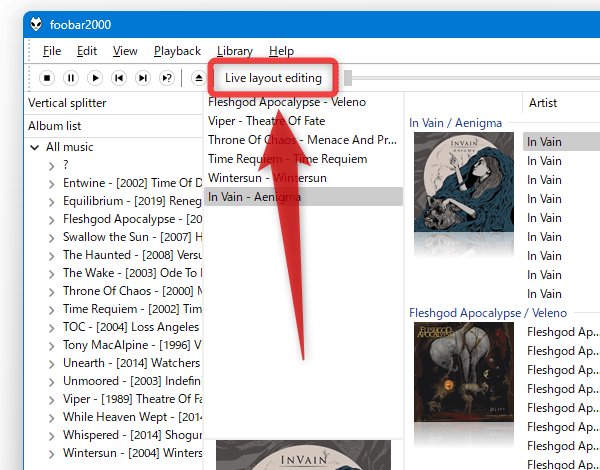Expand the Whispered - [2014] Shogun node
This screenshot has height=470, width=600.
pos(51,436)
